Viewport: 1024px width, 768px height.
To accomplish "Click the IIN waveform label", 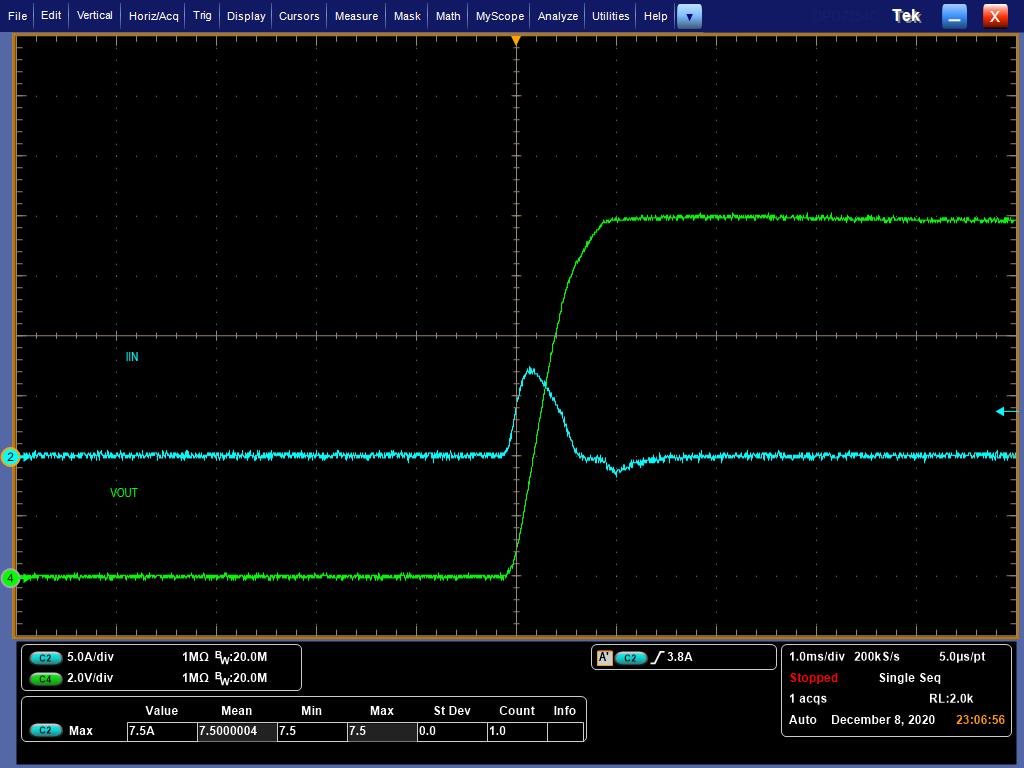I will [x=132, y=357].
